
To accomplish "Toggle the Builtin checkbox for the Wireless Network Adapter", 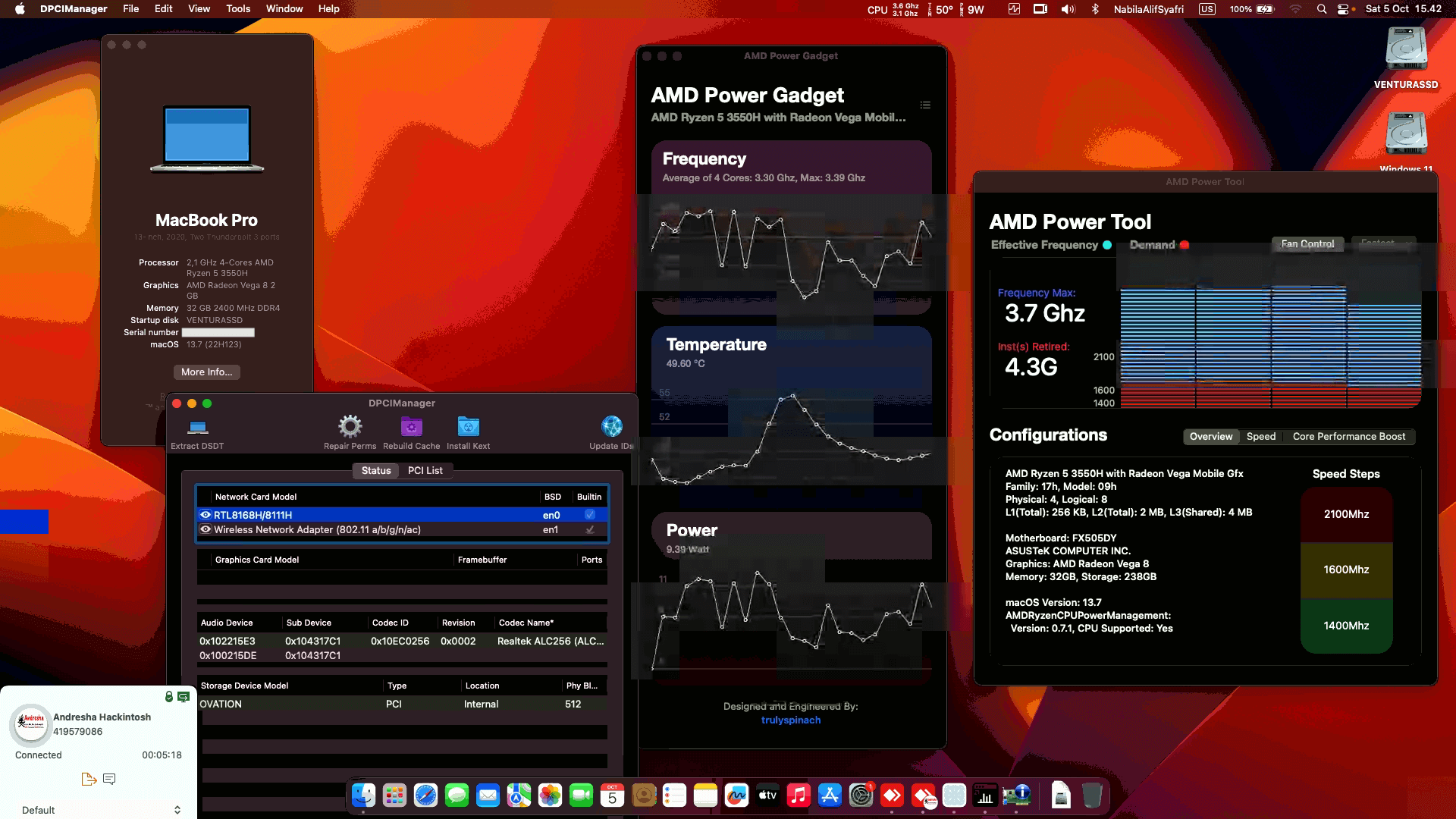I will tap(589, 529).
